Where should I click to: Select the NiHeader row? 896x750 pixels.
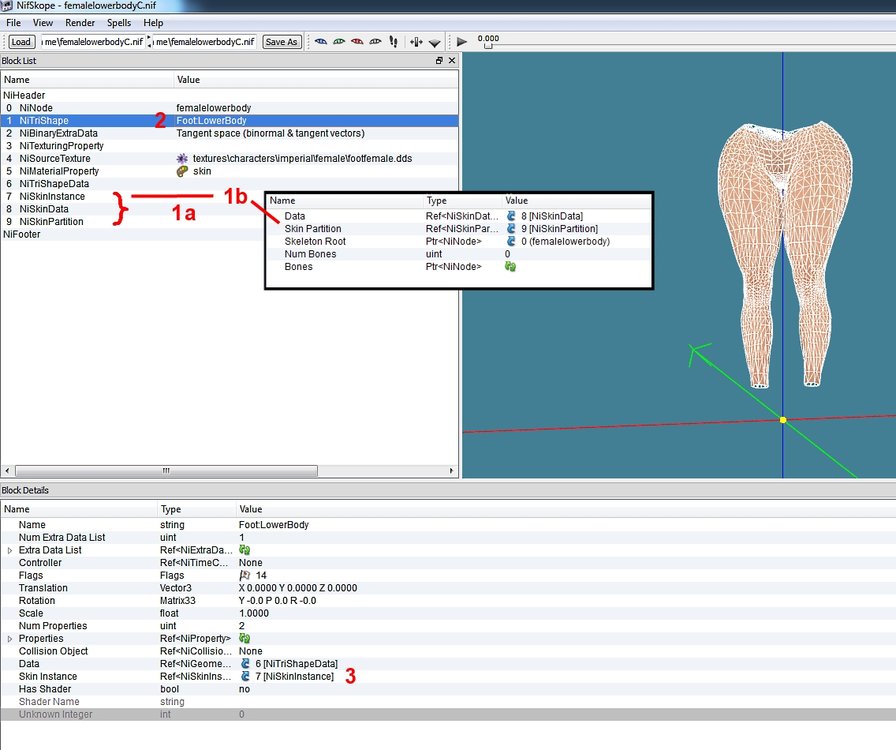point(229,95)
